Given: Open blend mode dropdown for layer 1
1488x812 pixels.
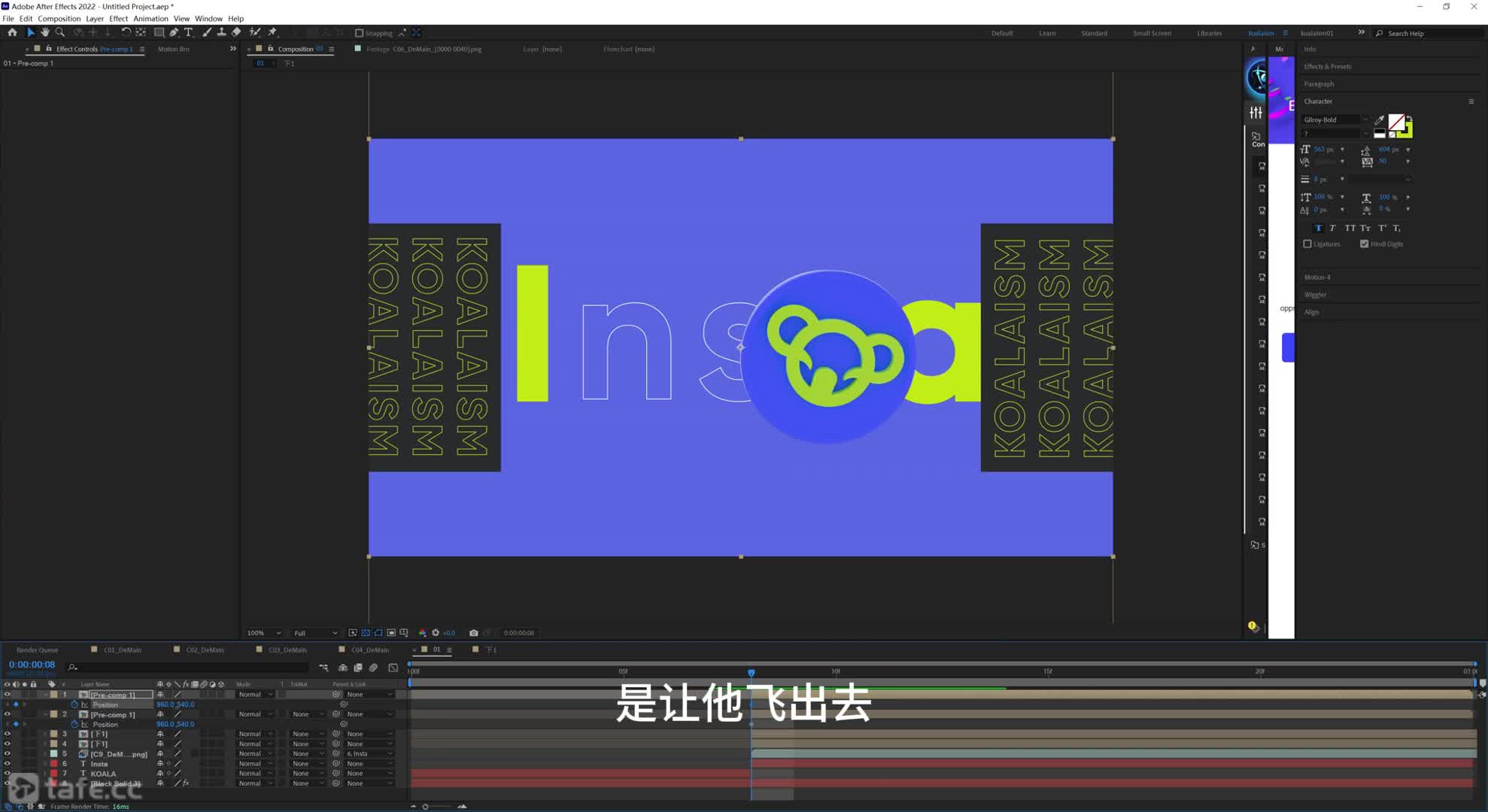Looking at the screenshot, I should point(255,695).
